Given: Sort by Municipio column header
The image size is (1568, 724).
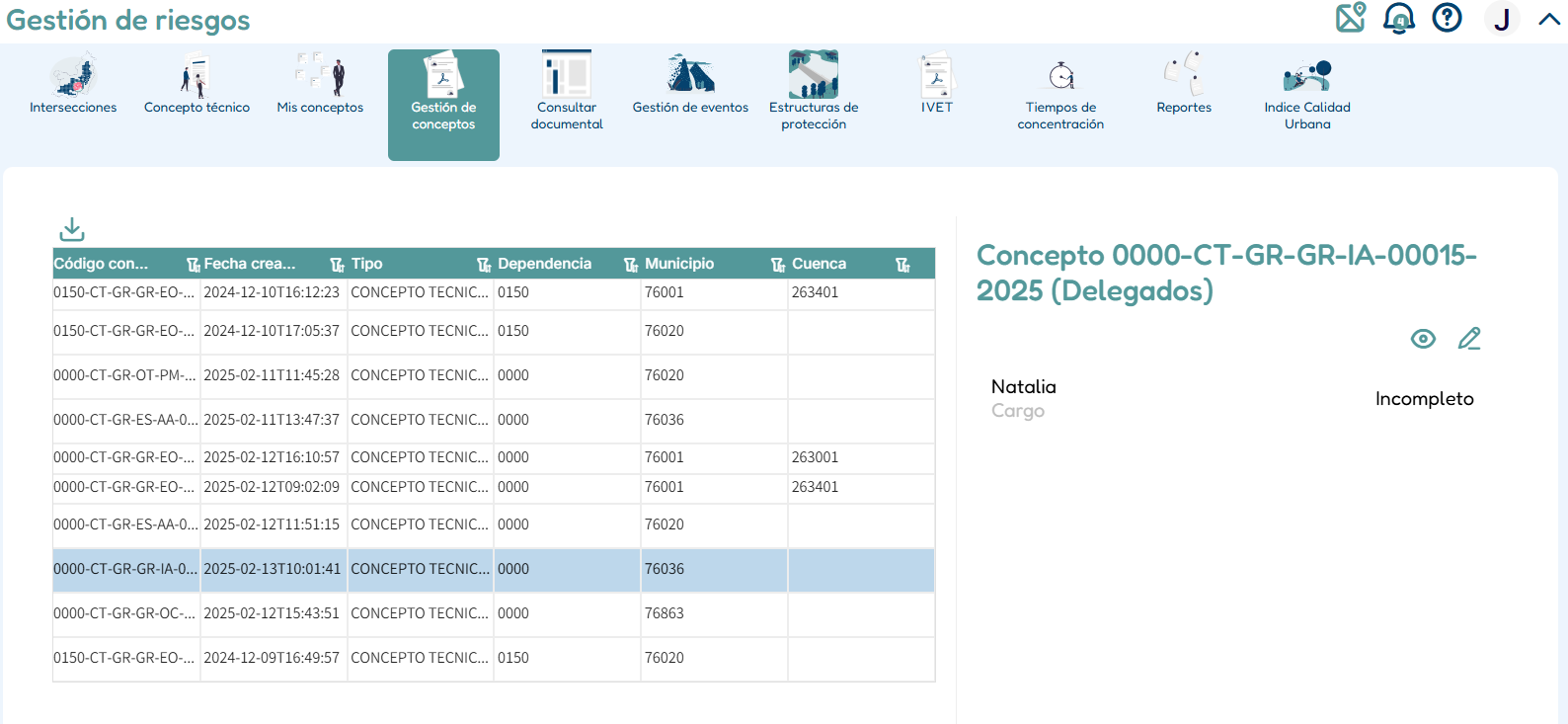Looking at the screenshot, I should point(679,264).
